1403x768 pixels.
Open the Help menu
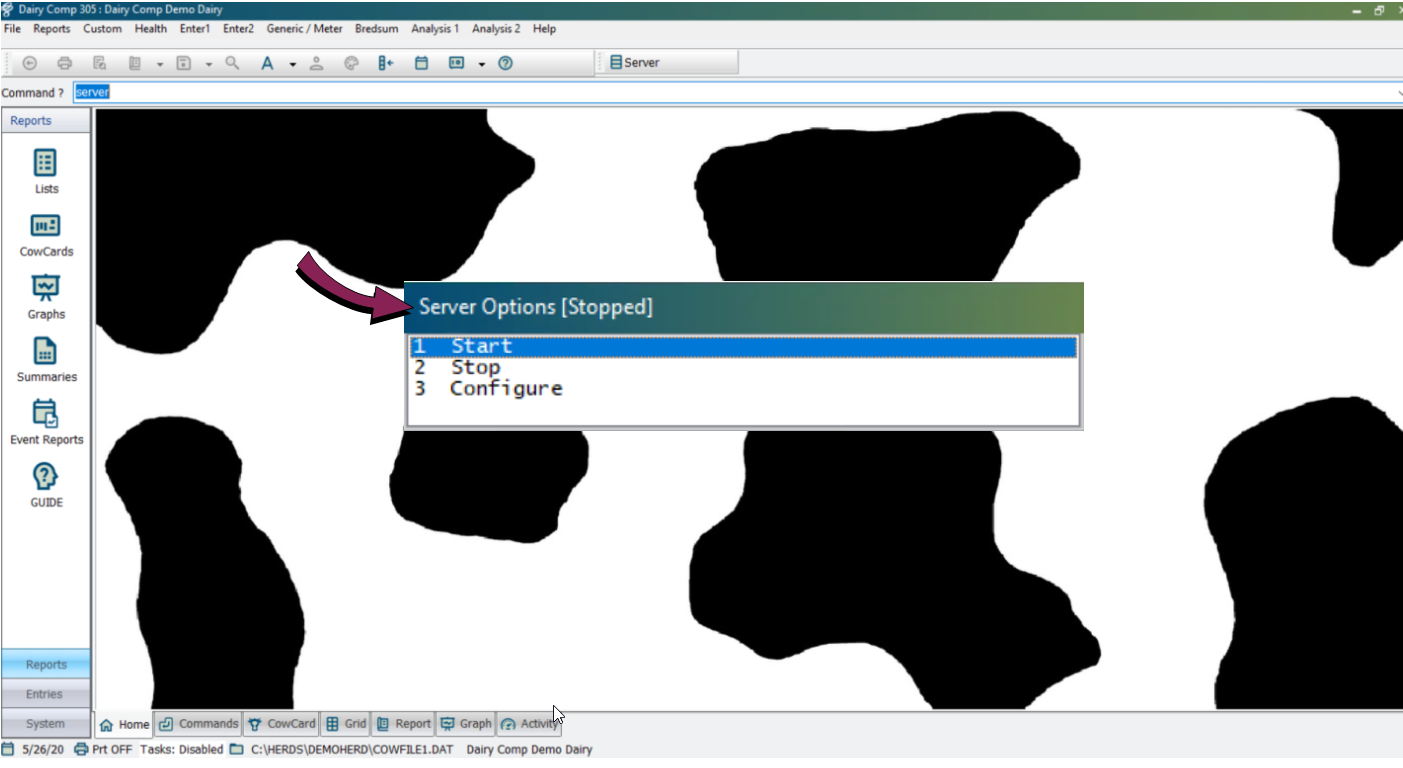tap(544, 29)
